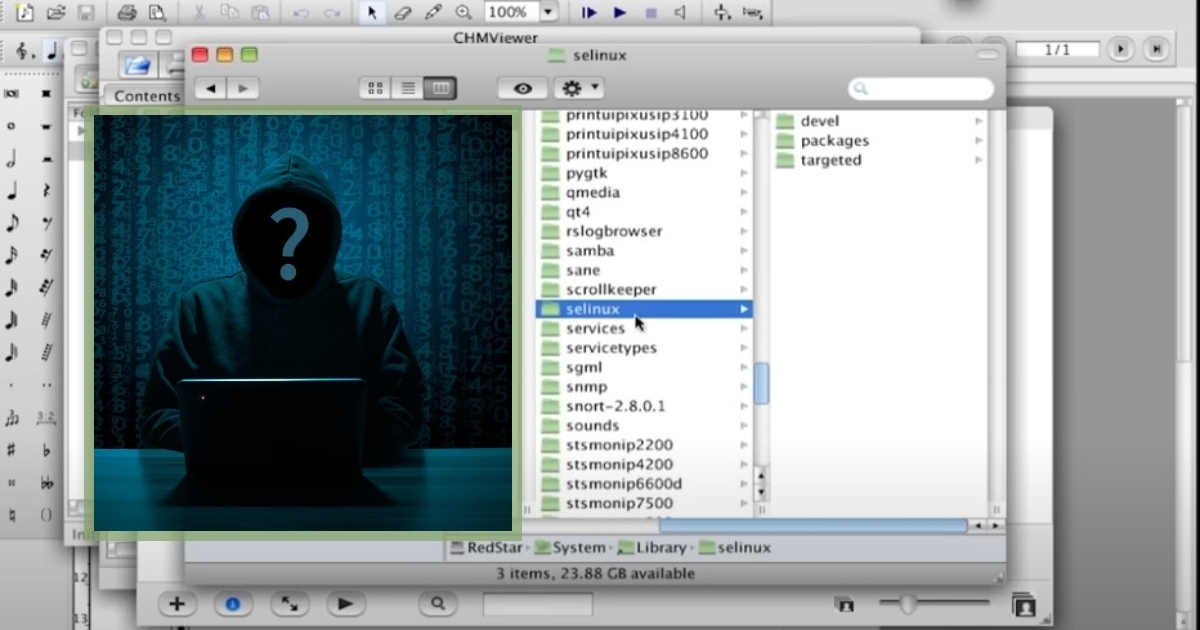Expand the devel folder
1200x630 pixels.
click(819, 121)
